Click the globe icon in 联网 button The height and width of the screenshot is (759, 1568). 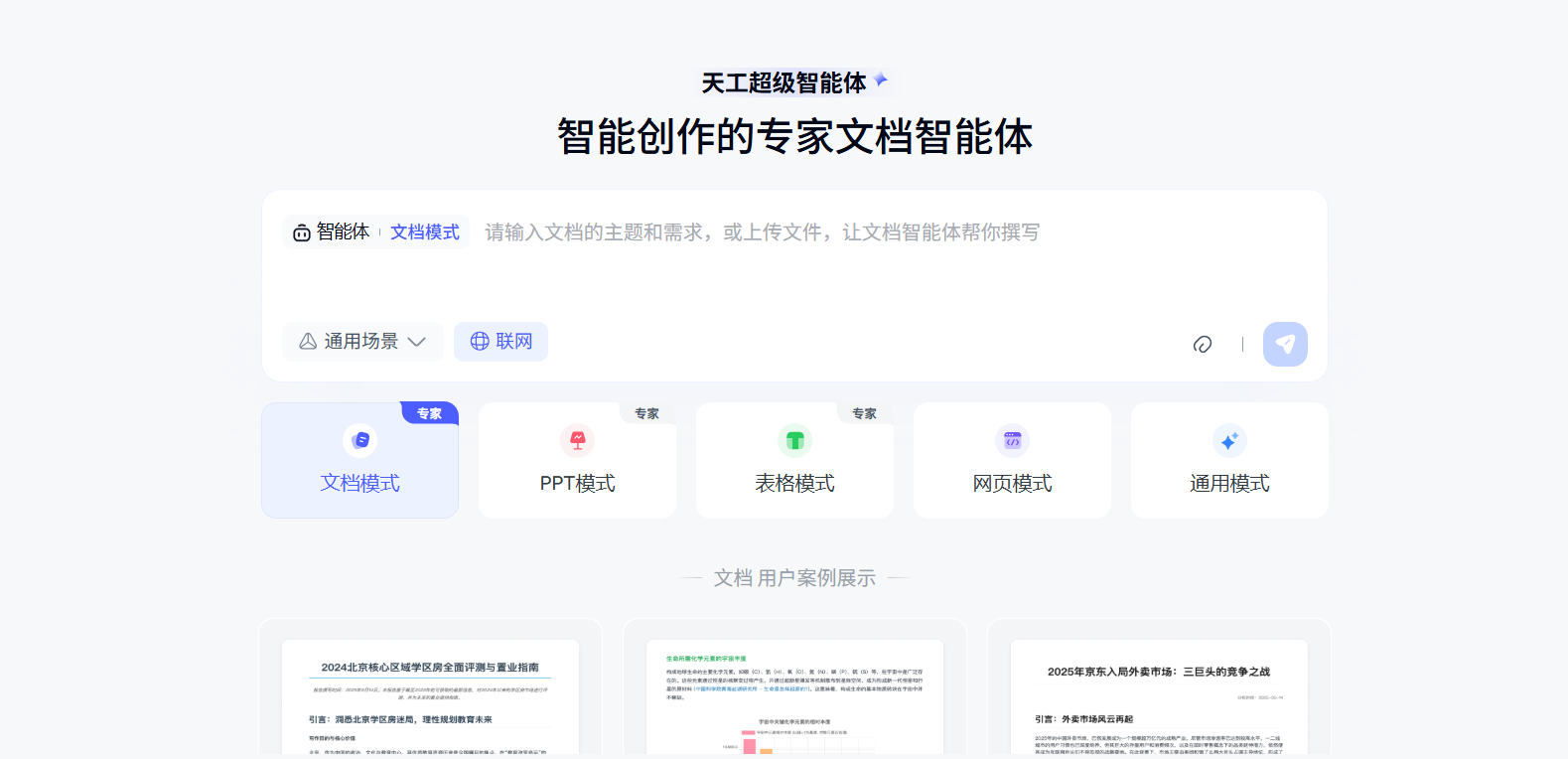click(480, 342)
